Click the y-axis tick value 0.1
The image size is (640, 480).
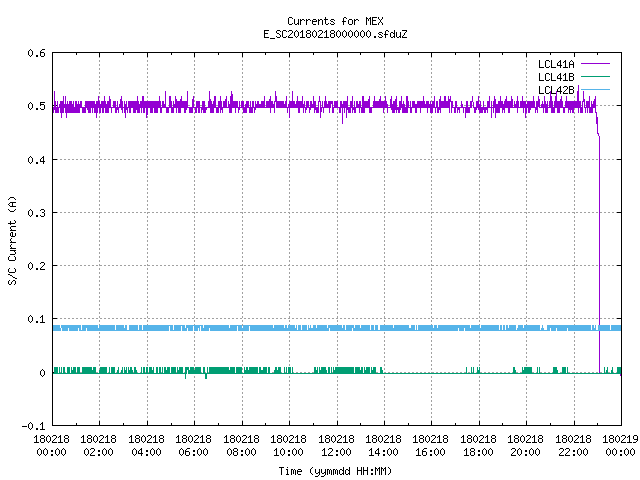[x=36, y=320]
